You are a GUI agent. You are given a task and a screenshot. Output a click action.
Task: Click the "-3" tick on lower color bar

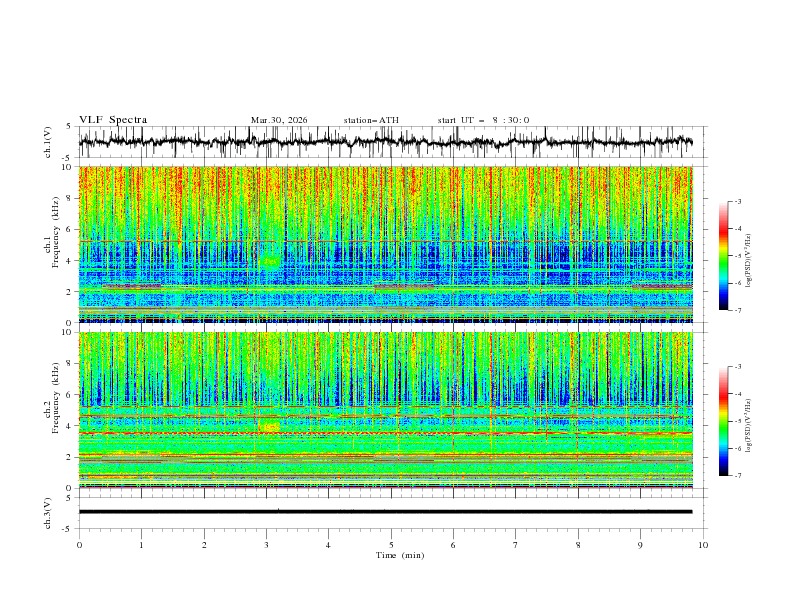pyautogui.click(x=737, y=367)
